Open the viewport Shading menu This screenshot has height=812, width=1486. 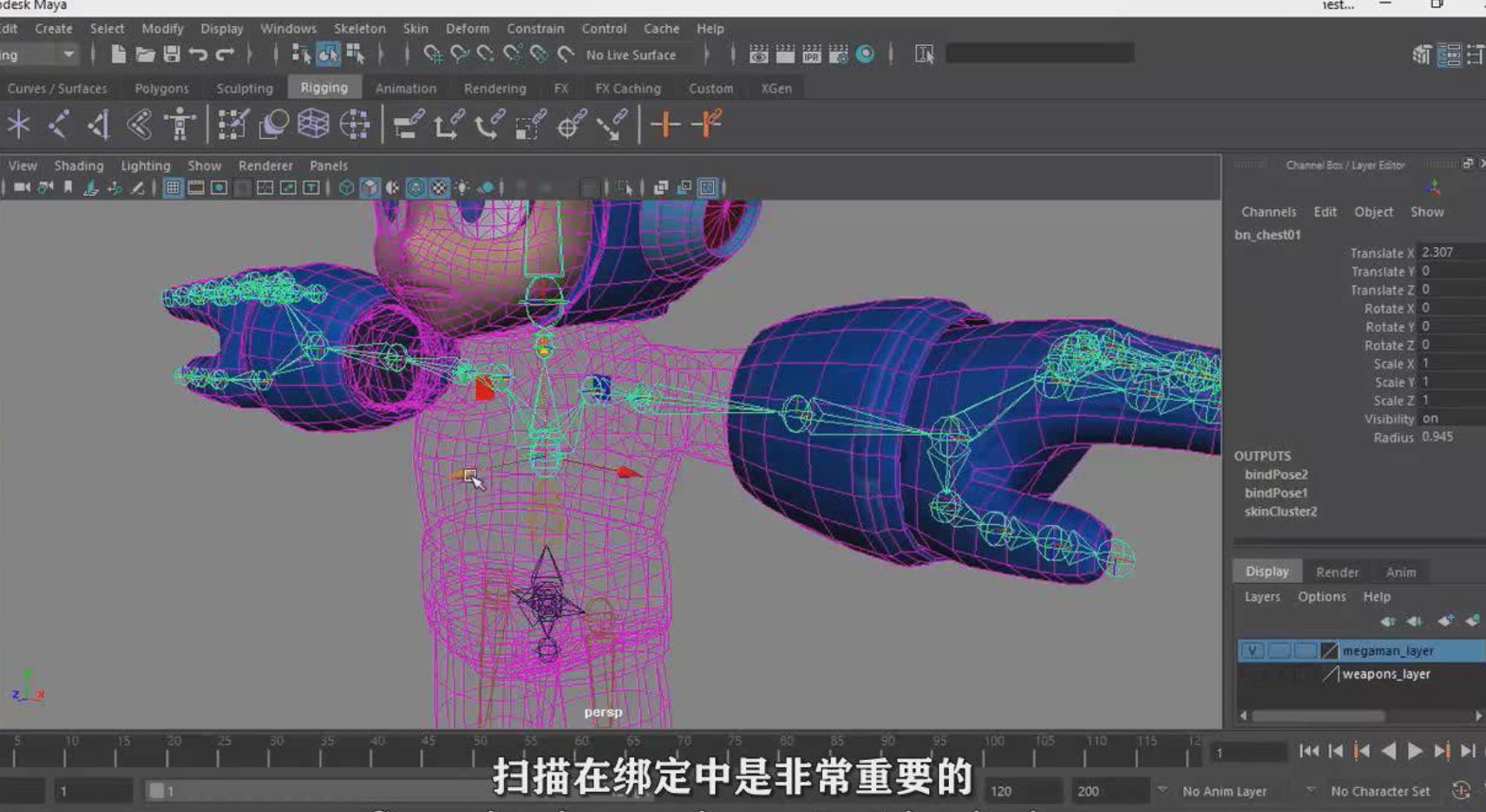pyautogui.click(x=78, y=166)
